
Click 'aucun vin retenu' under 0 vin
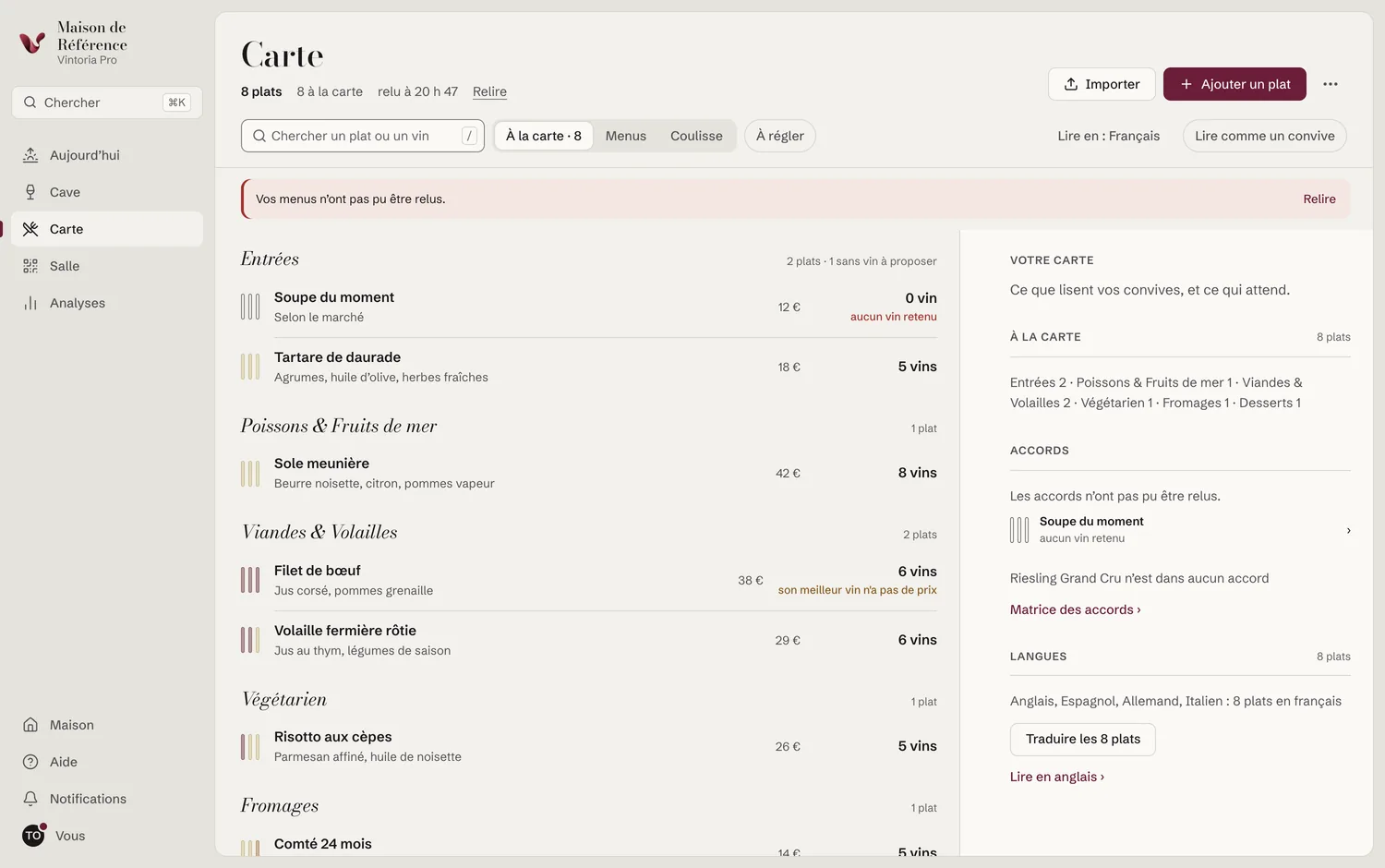point(894,317)
